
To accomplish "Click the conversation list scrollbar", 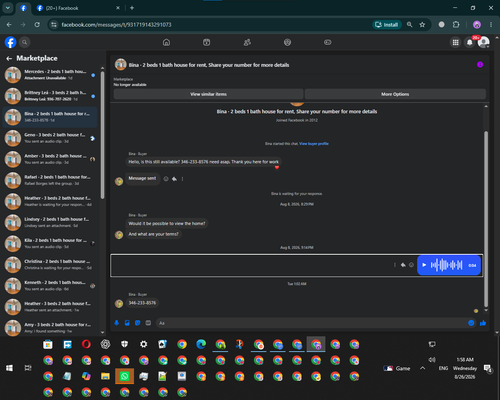I will (x=102, y=135).
